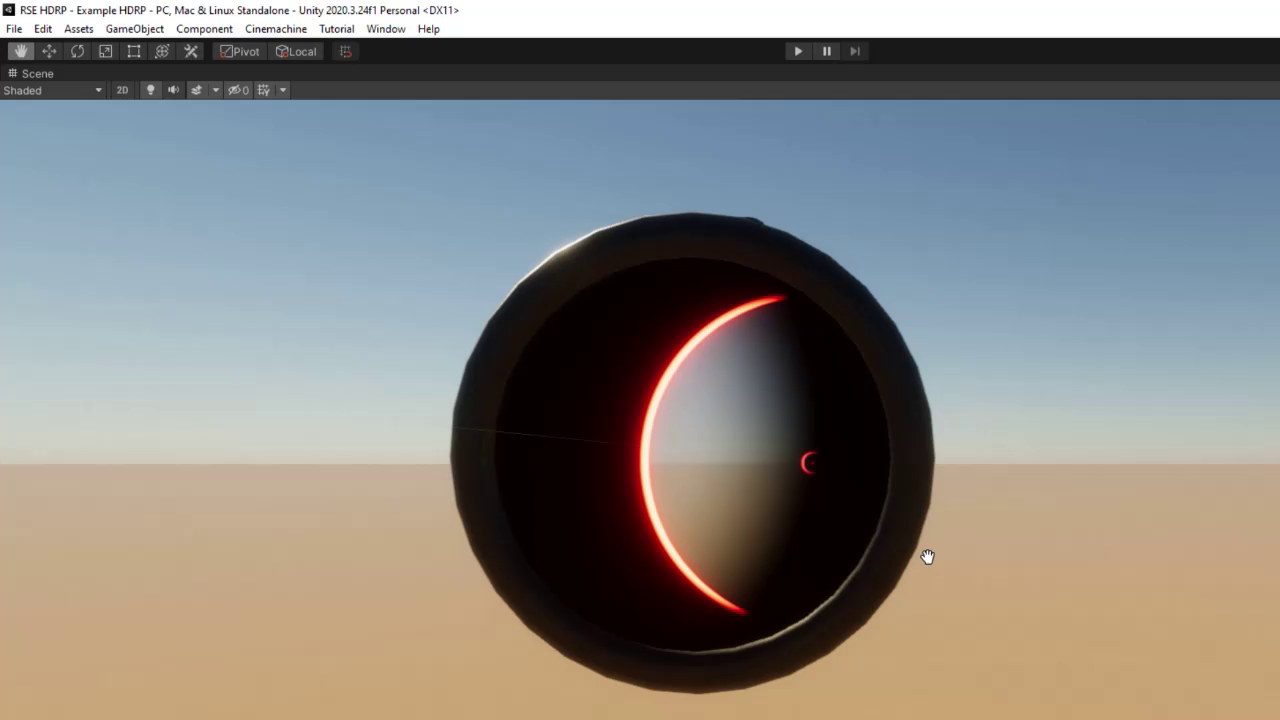Toggle scene lighting bulb icon

[150, 90]
